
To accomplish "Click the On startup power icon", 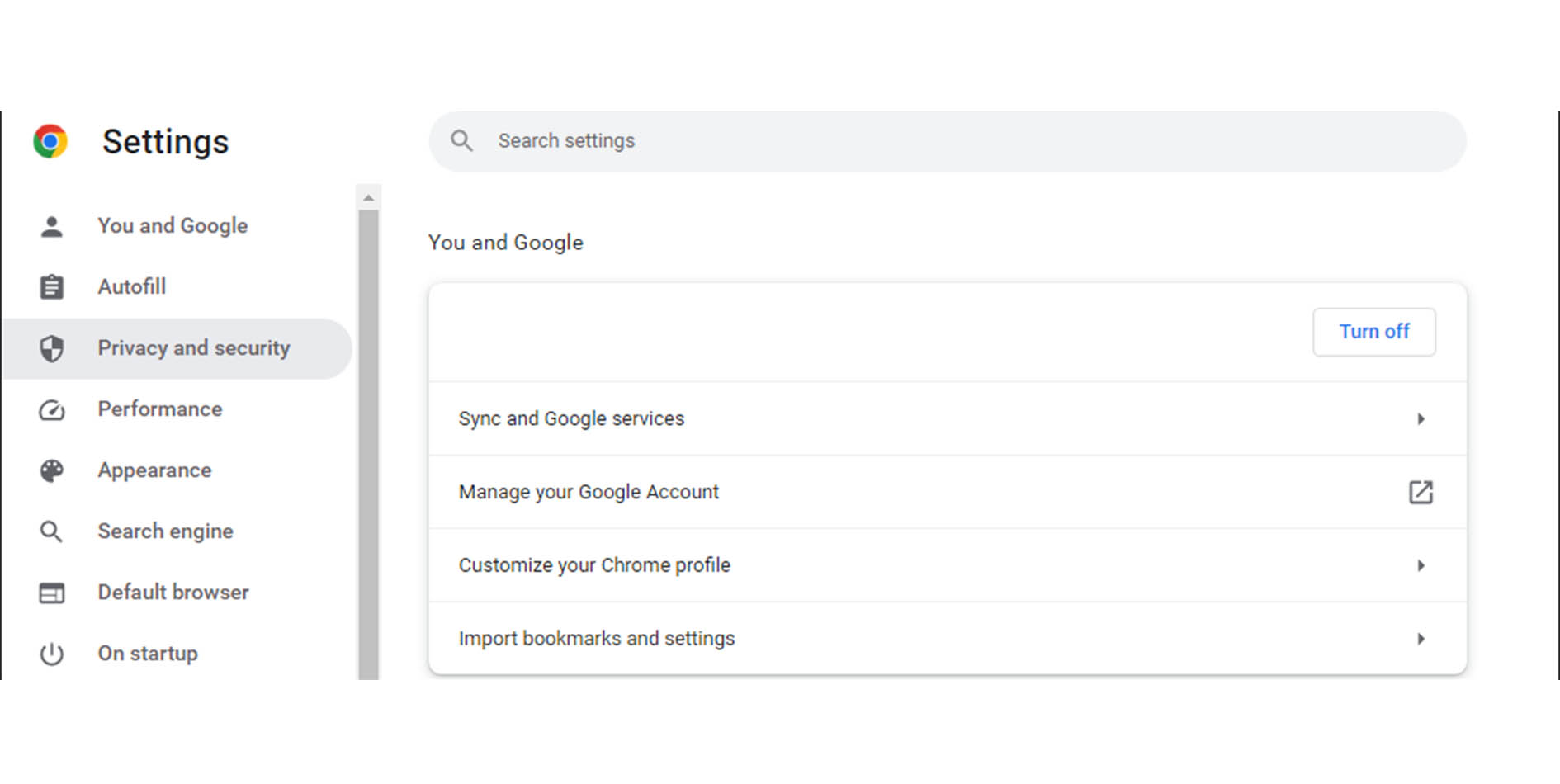I will pos(51,654).
